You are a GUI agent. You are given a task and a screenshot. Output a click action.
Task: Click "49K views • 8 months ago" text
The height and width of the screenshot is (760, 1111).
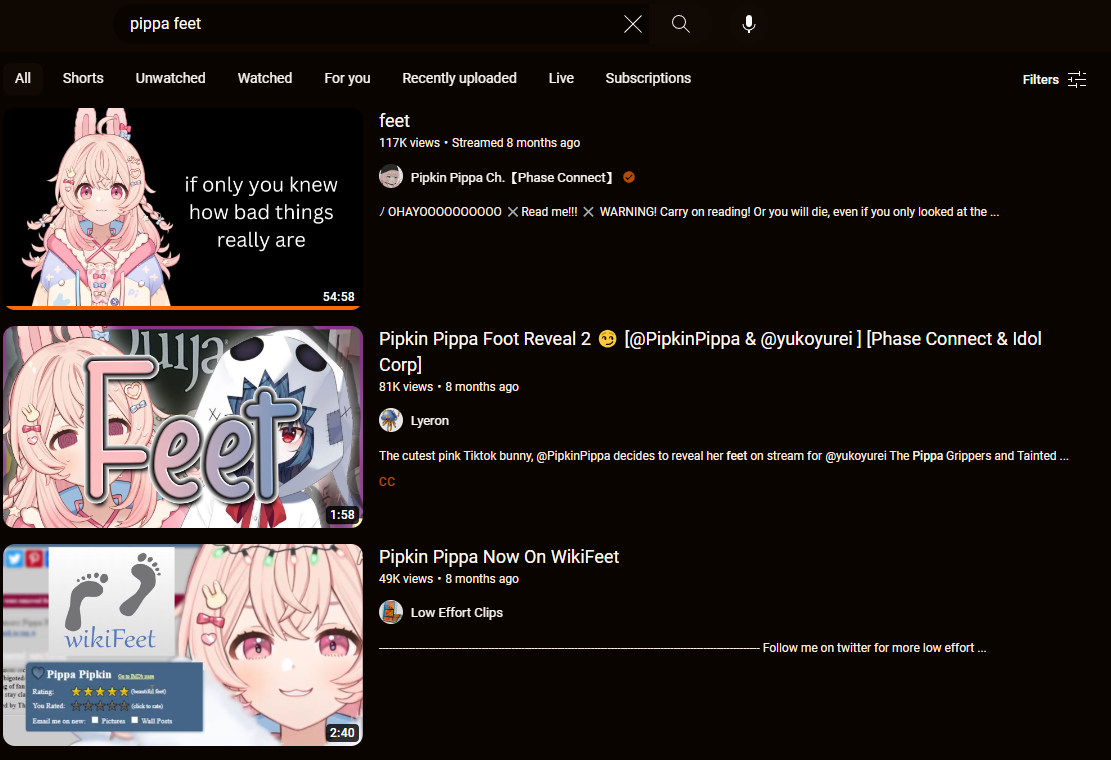pos(449,579)
